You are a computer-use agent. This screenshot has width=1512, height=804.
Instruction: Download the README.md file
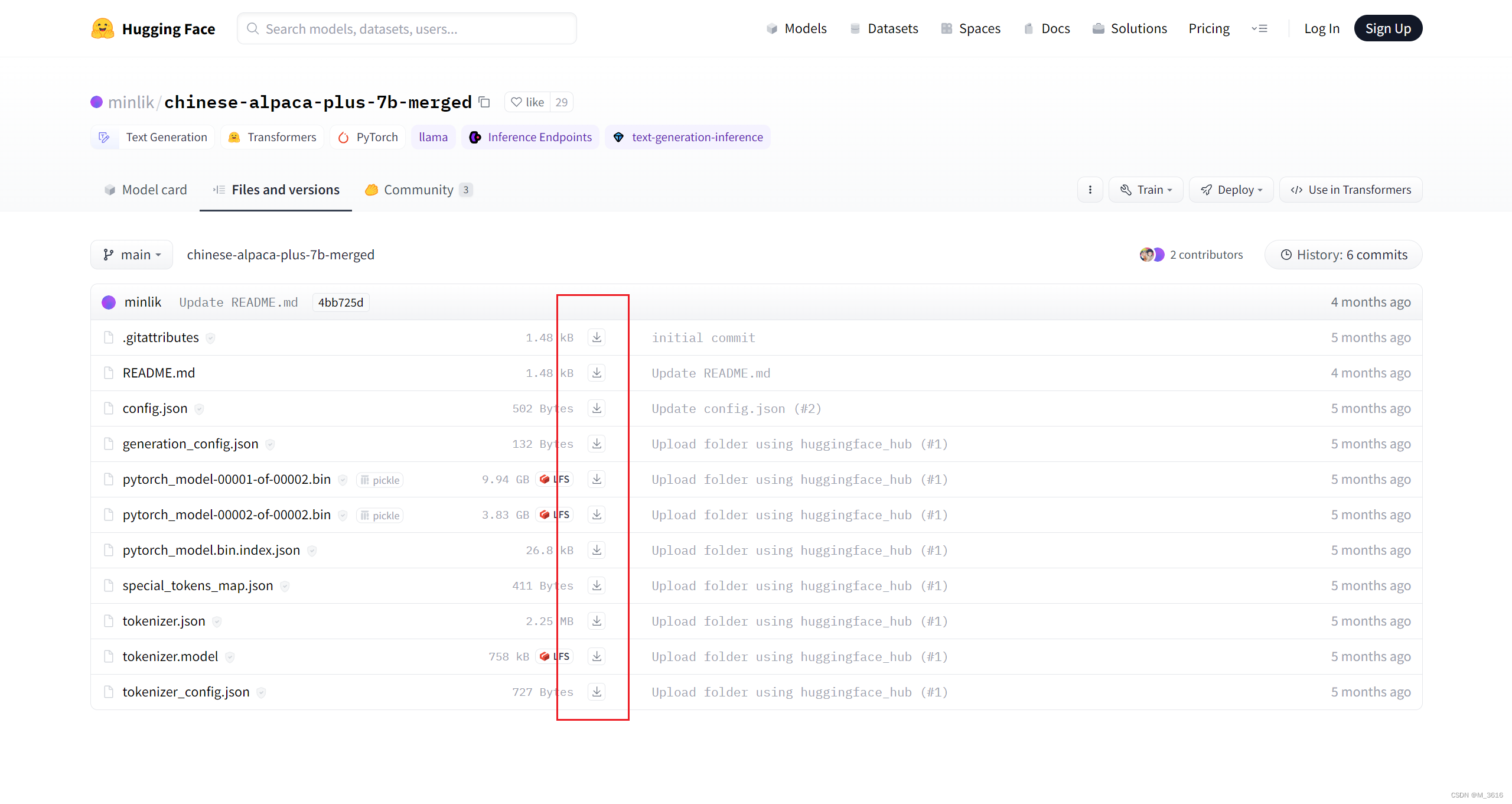(x=597, y=373)
